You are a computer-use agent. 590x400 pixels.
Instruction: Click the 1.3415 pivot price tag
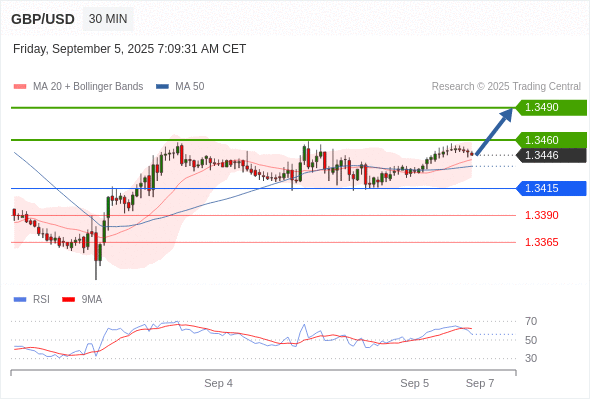[x=551, y=188]
